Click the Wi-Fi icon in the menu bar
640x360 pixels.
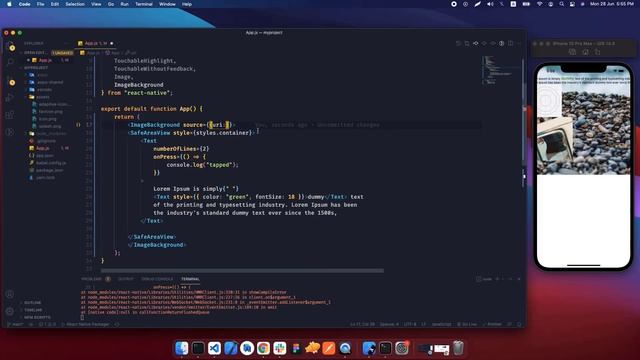coord(540,4)
